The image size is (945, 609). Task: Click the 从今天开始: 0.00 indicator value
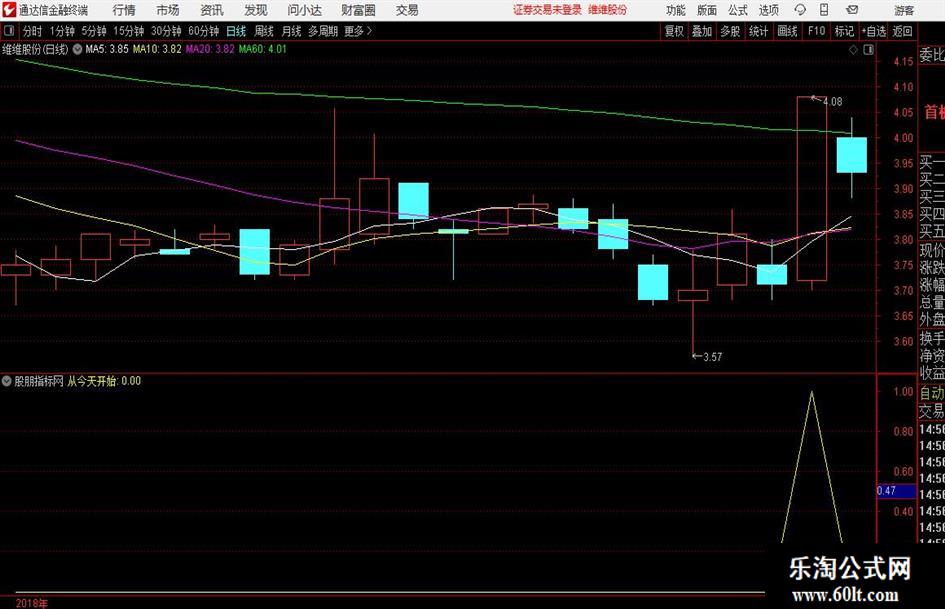click(104, 381)
